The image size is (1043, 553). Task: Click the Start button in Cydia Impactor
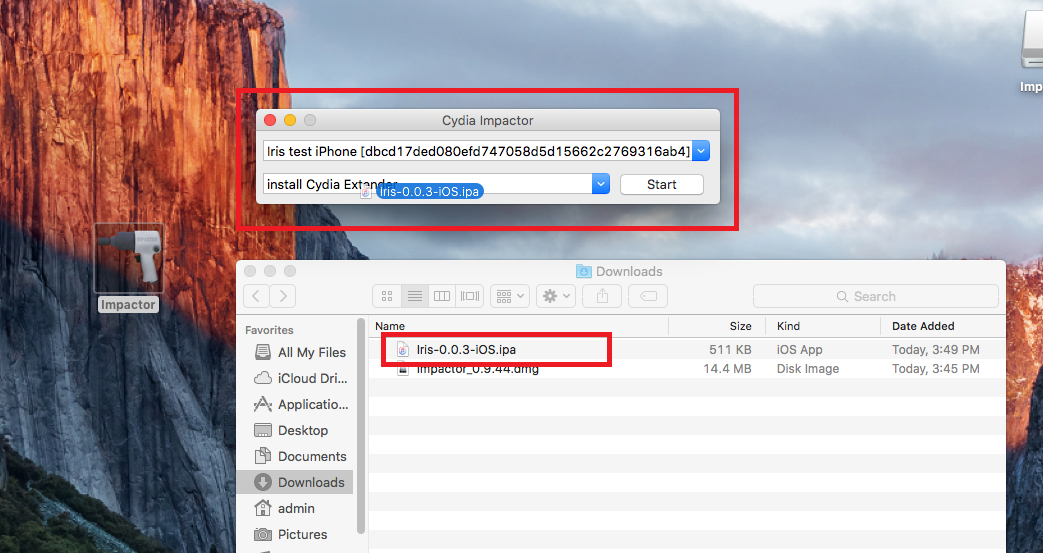tap(661, 184)
